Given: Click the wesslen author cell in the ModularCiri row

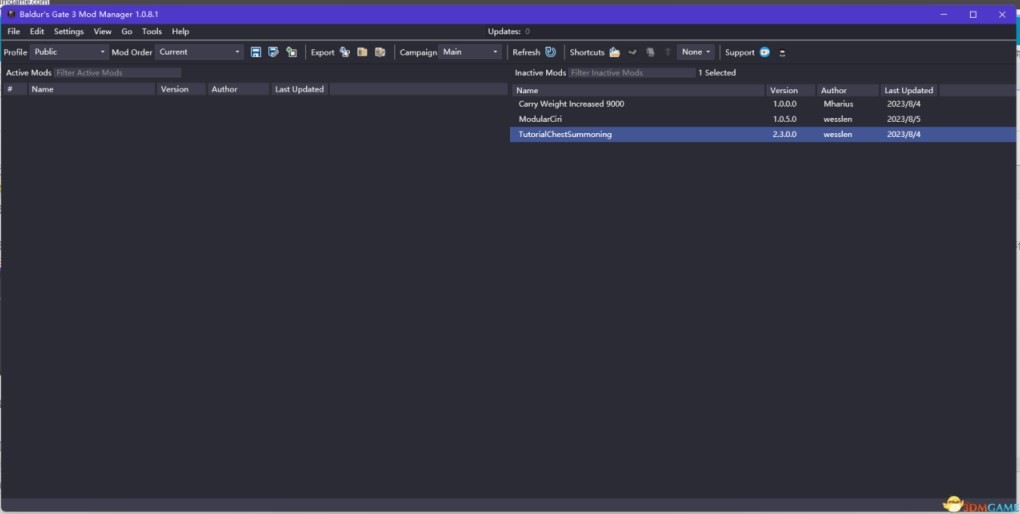Looking at the screenshot, I should 837,119.
